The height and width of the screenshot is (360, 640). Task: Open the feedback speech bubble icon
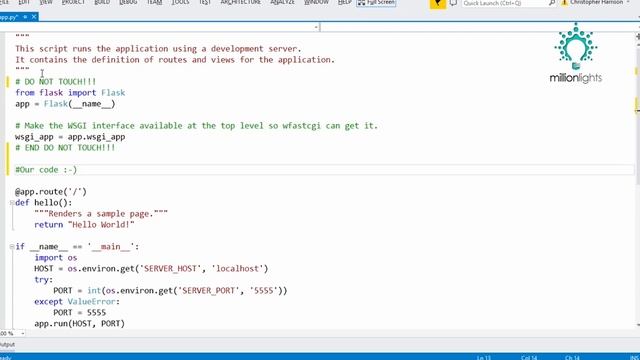pos(453,3)
